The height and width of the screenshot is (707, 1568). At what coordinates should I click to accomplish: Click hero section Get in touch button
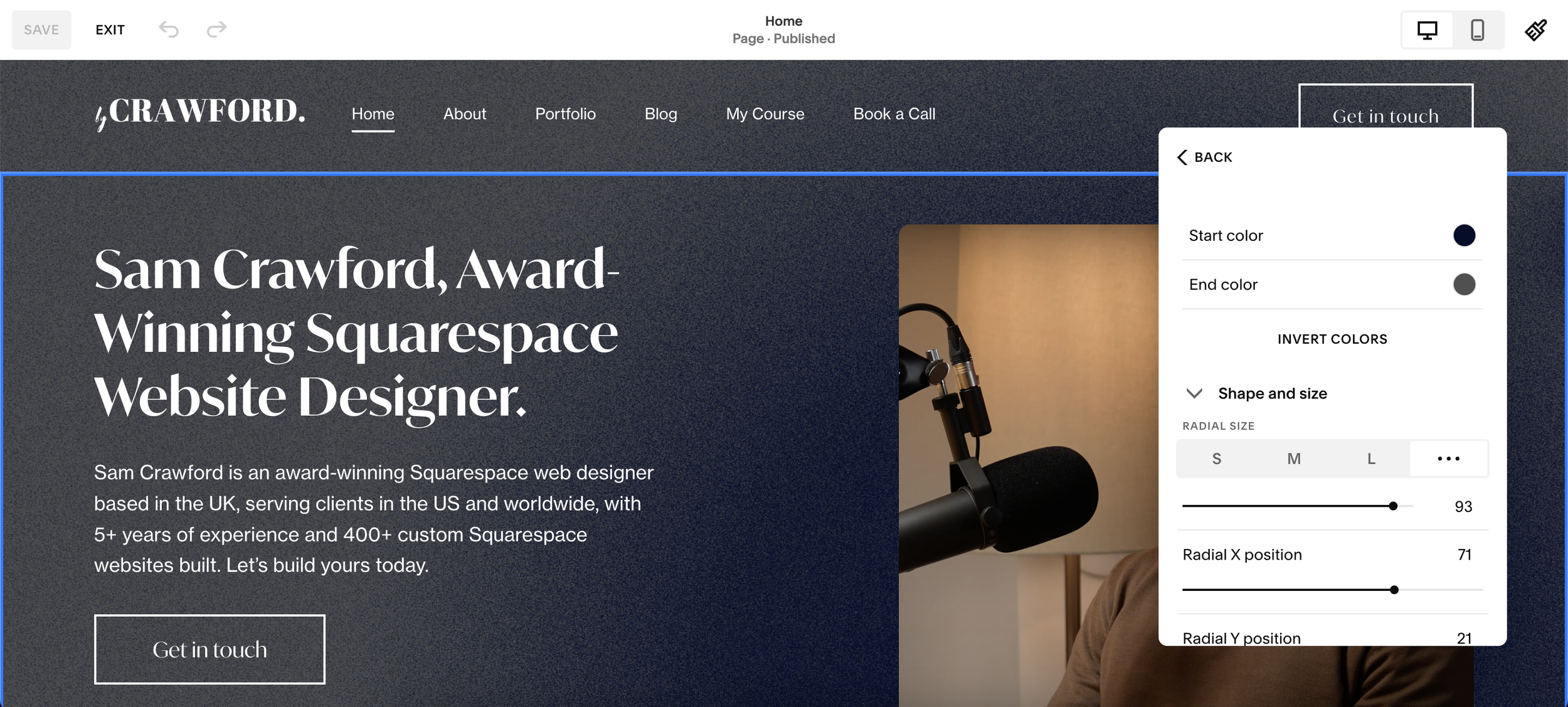coord(209,649)
